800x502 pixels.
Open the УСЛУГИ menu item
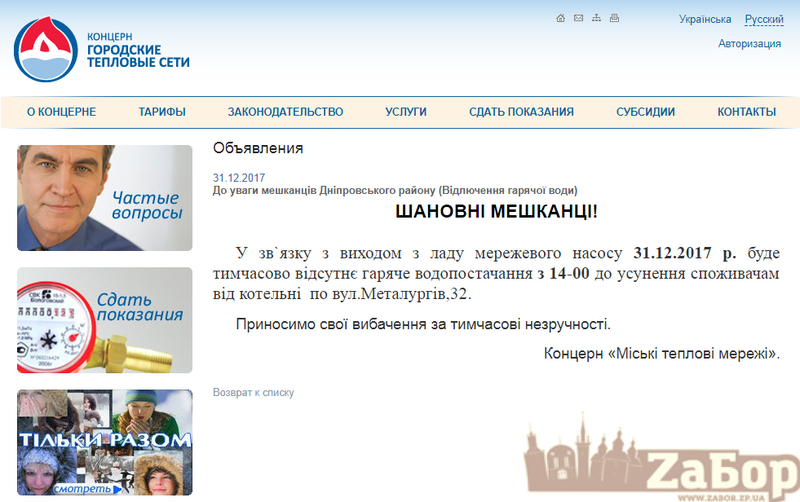tap(406, 112)
